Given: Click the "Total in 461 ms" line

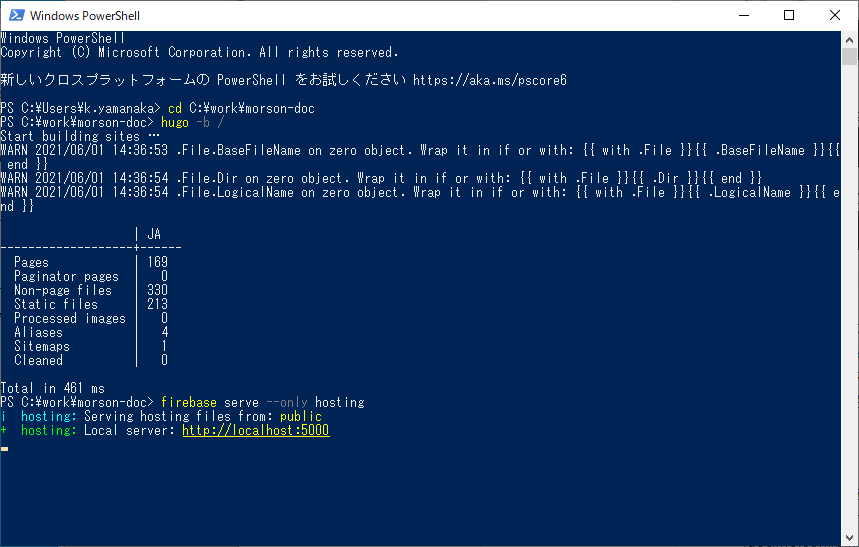Looking at the screenshot, I should click(x=52, y=388).
